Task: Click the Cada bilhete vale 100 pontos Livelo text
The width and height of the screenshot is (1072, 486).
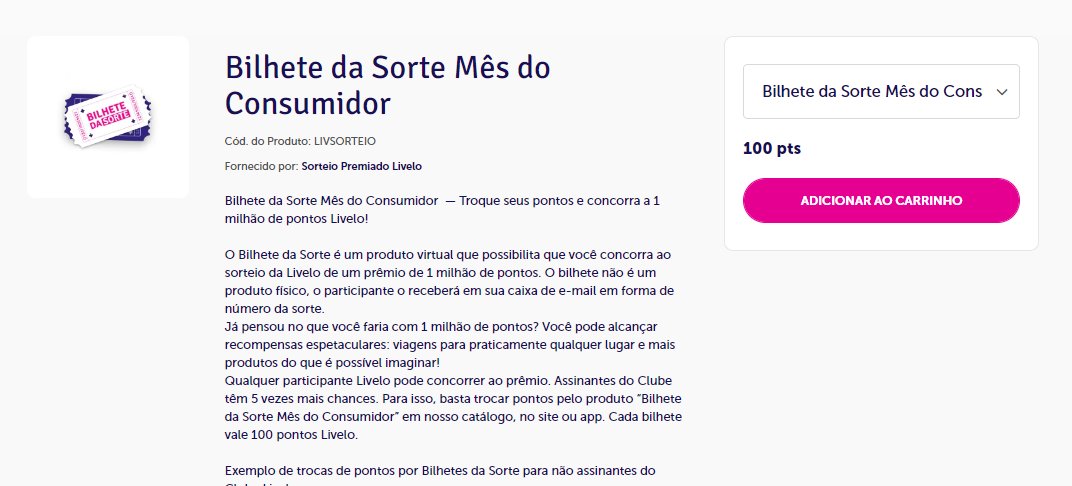Action: (x=453, y=426)
